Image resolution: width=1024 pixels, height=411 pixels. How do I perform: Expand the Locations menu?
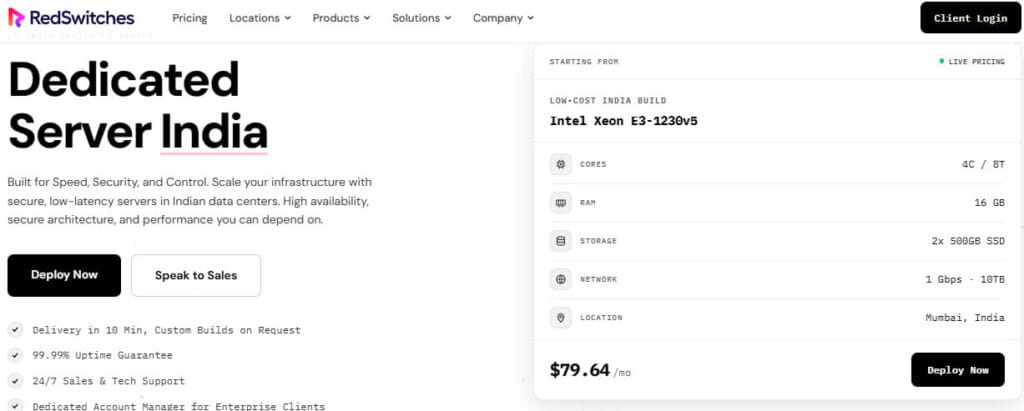tap(260, 18)
